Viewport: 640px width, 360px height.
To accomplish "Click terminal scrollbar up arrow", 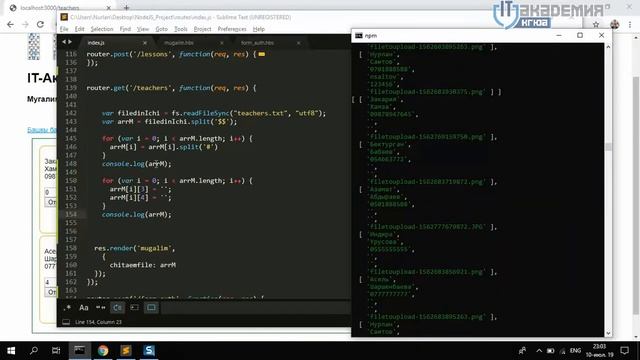I will point(608,47).
